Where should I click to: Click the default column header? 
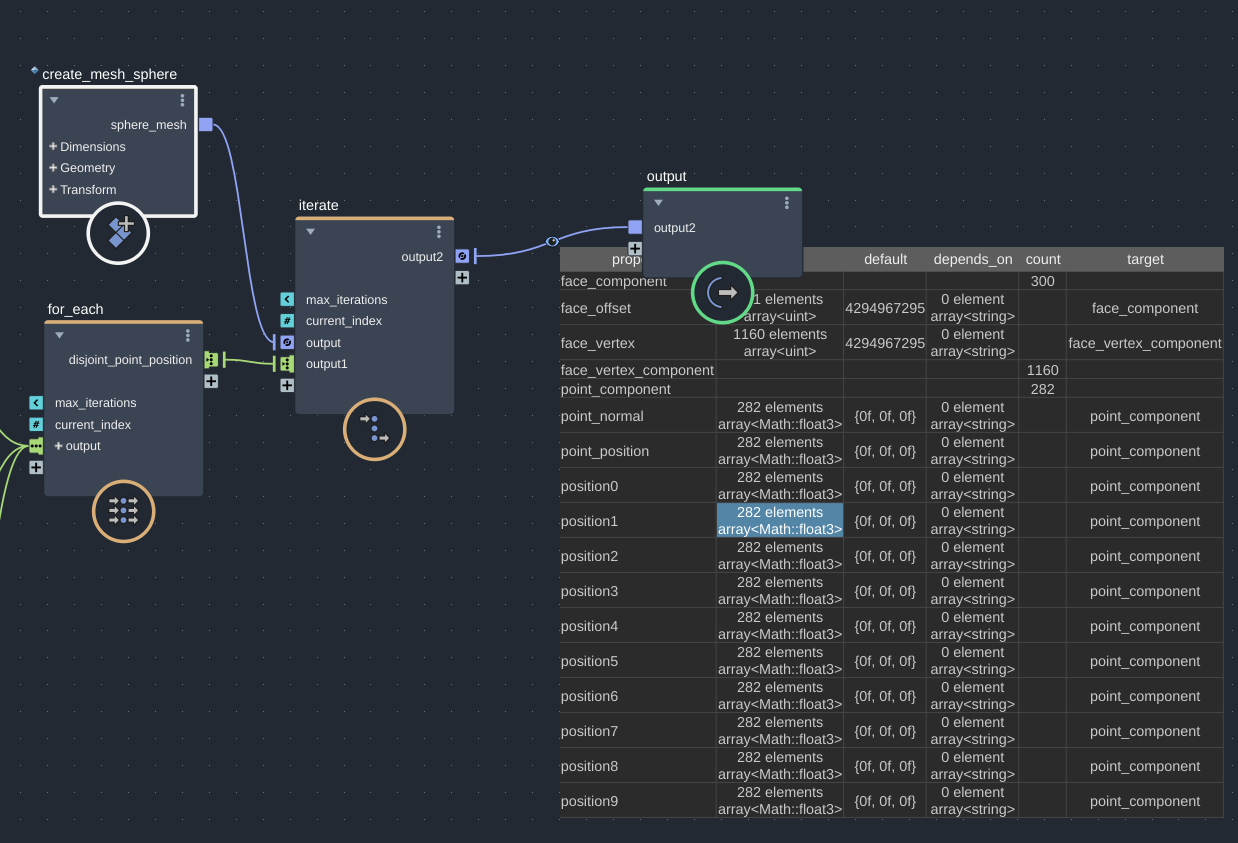(x=885, y=259)
